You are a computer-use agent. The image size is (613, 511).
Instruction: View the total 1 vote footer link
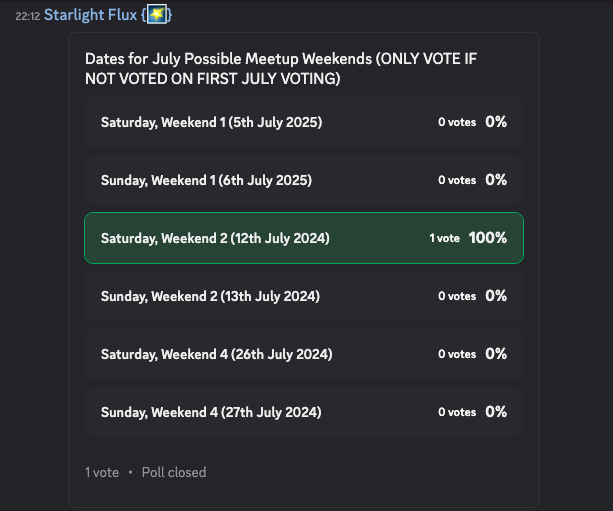tap(102, 472)
